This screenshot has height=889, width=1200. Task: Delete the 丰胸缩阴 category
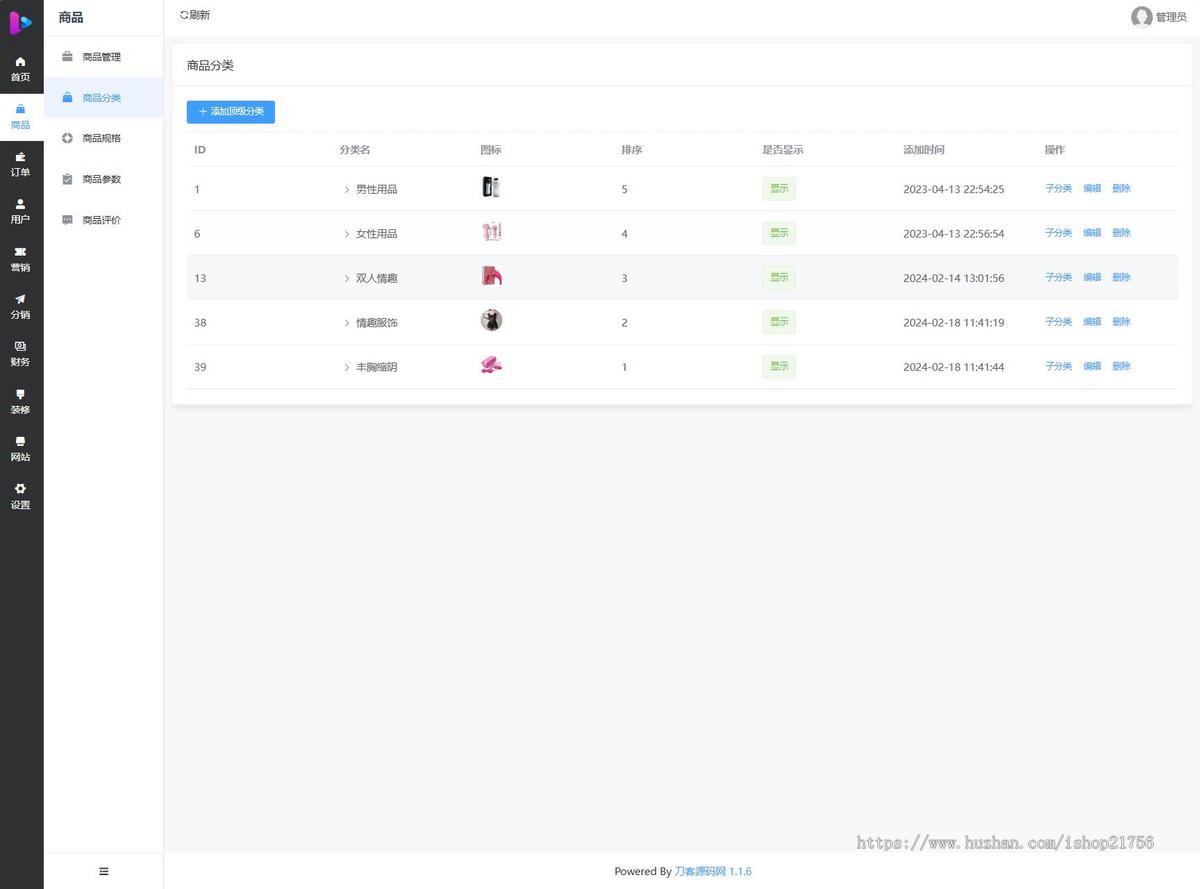(x=1121, y=366)
